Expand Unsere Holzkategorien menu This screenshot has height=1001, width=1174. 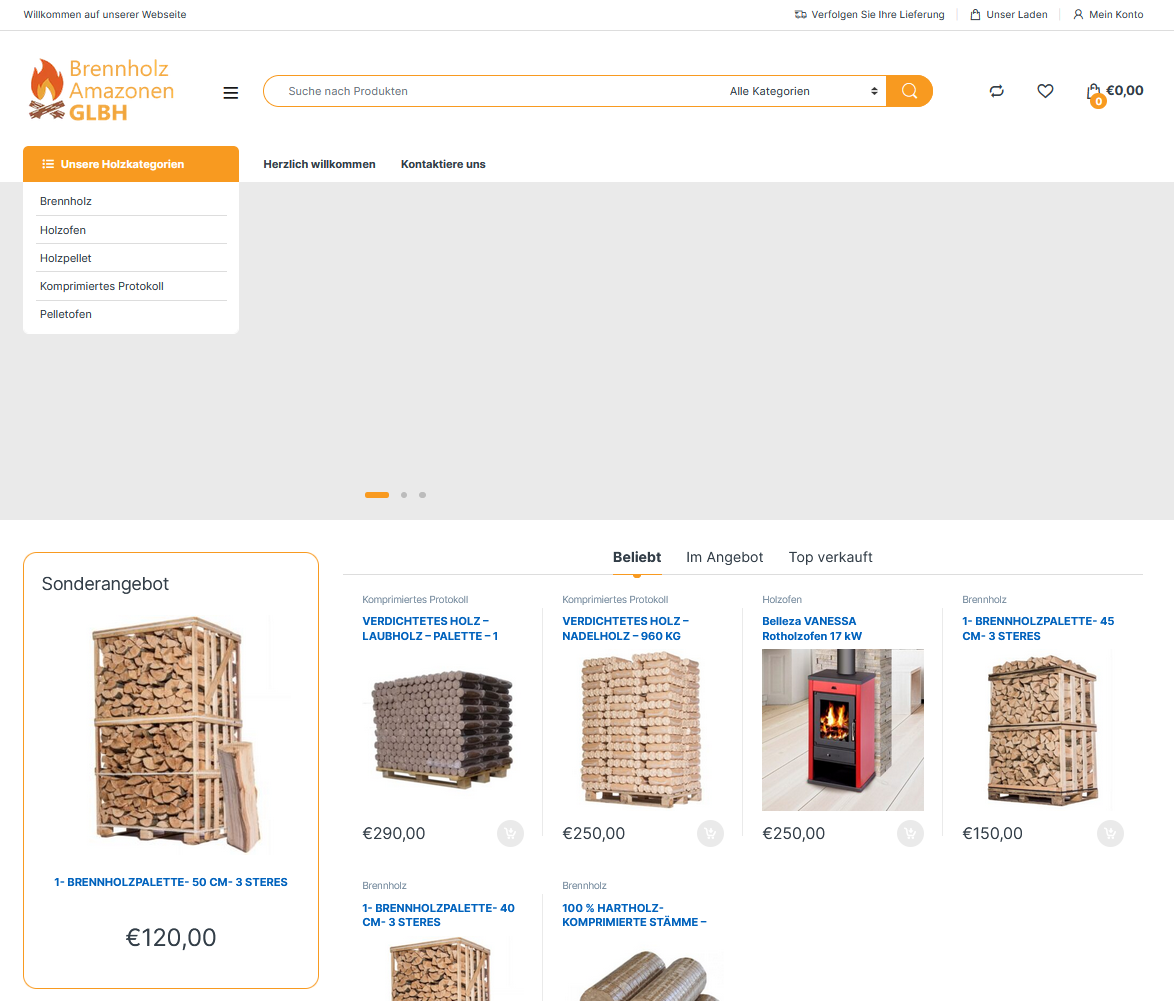[x=131, y=164]
